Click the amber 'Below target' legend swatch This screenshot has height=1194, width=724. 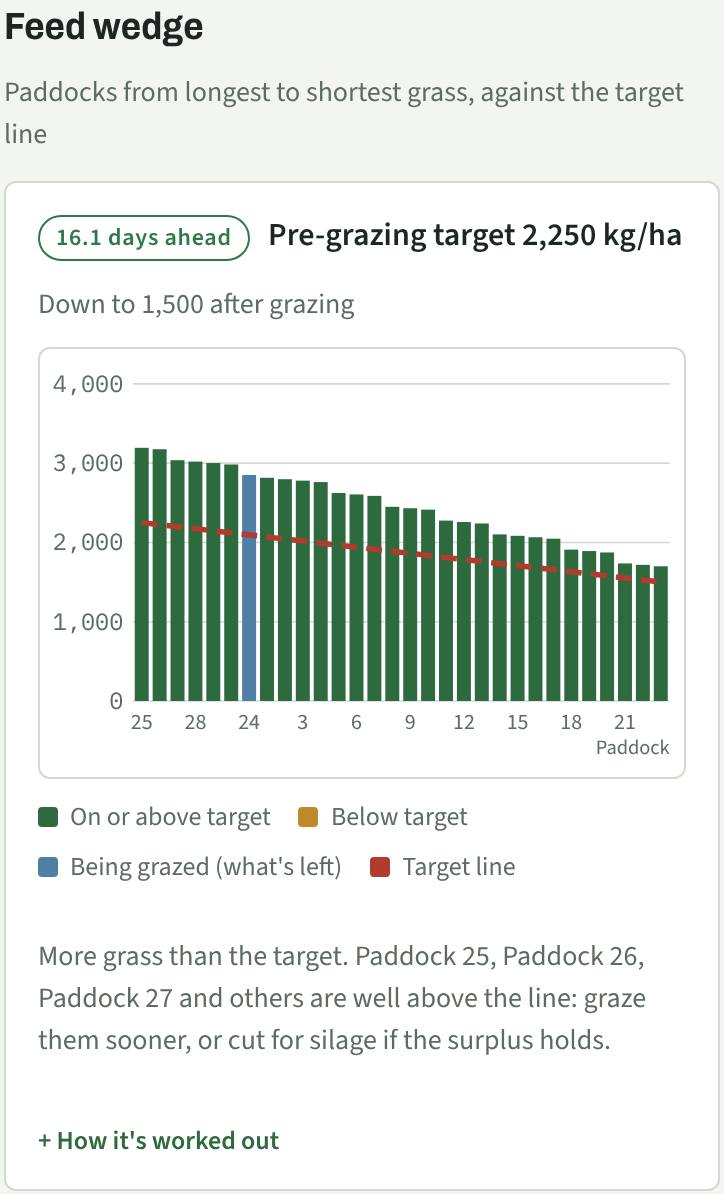(309, 818)
